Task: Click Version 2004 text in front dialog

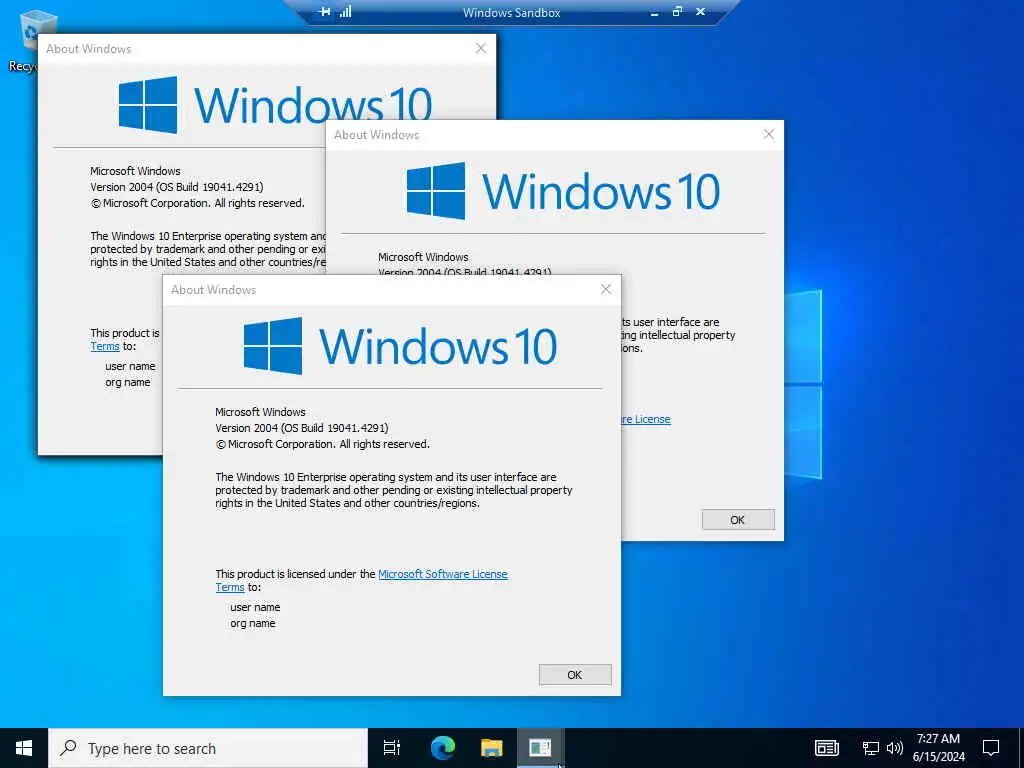Action: click(x=302, y=428)
